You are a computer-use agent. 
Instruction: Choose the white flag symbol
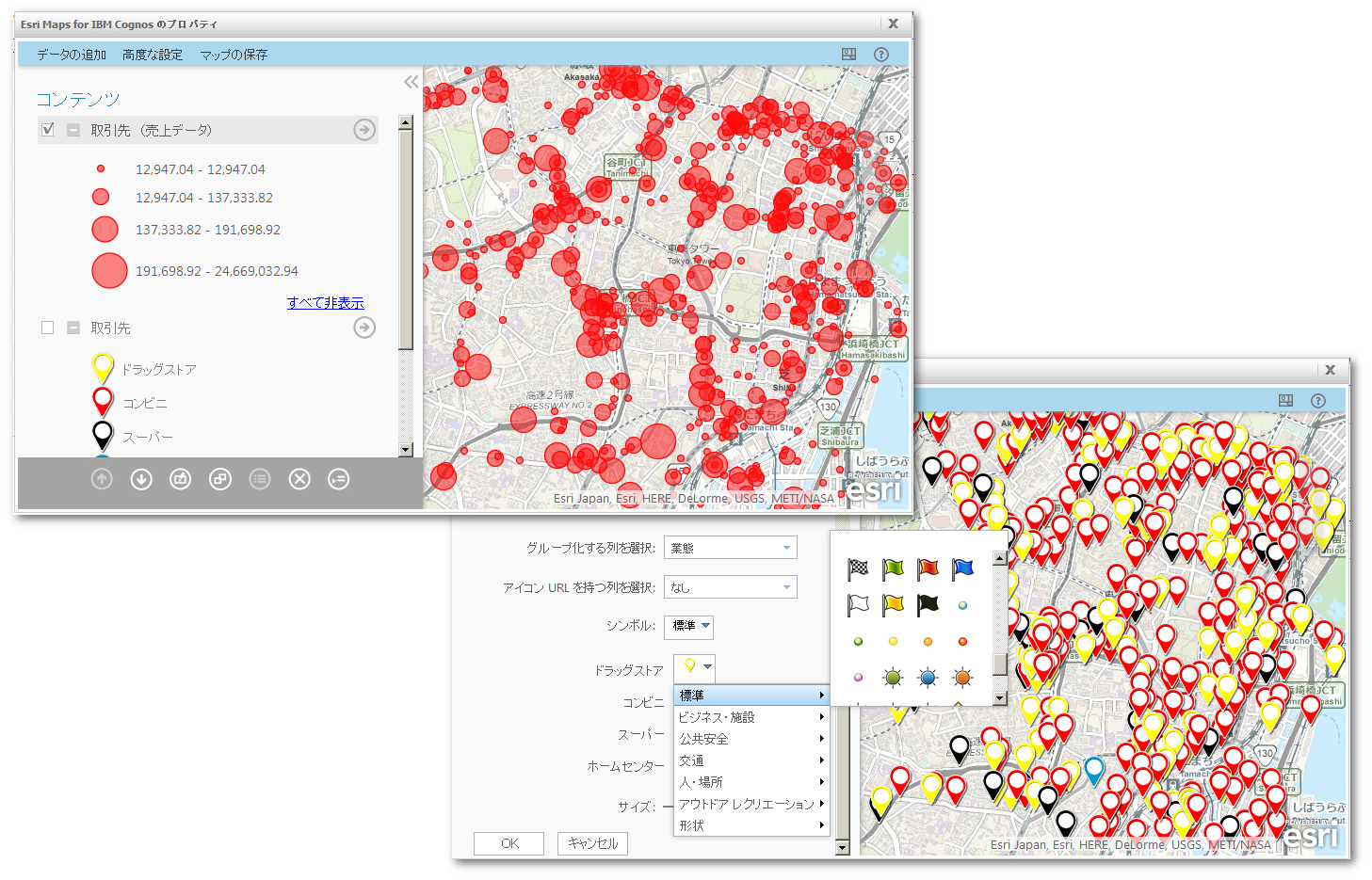(858, 604)
